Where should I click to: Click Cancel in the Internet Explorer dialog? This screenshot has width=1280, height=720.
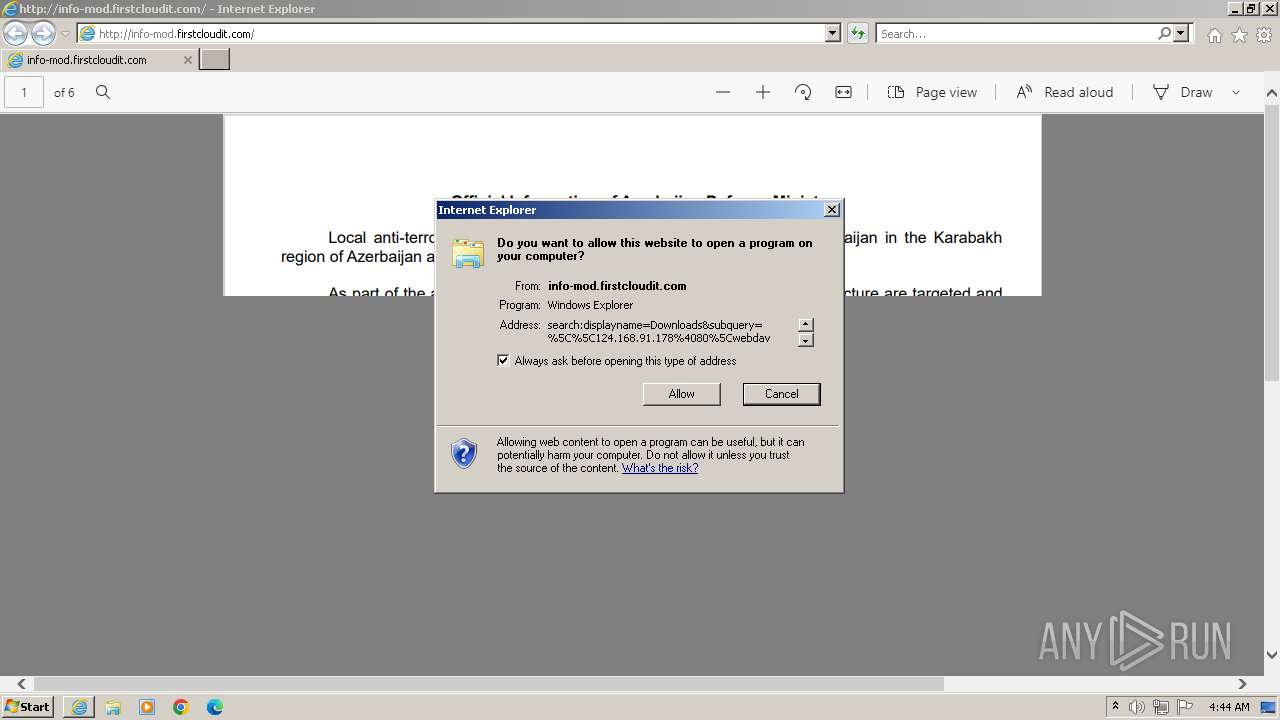pos(781,394)
